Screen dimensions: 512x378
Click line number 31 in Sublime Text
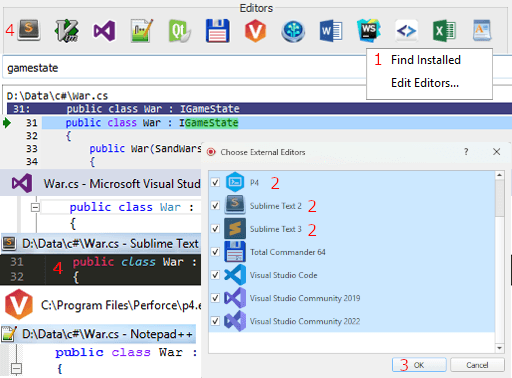point(17,262)
